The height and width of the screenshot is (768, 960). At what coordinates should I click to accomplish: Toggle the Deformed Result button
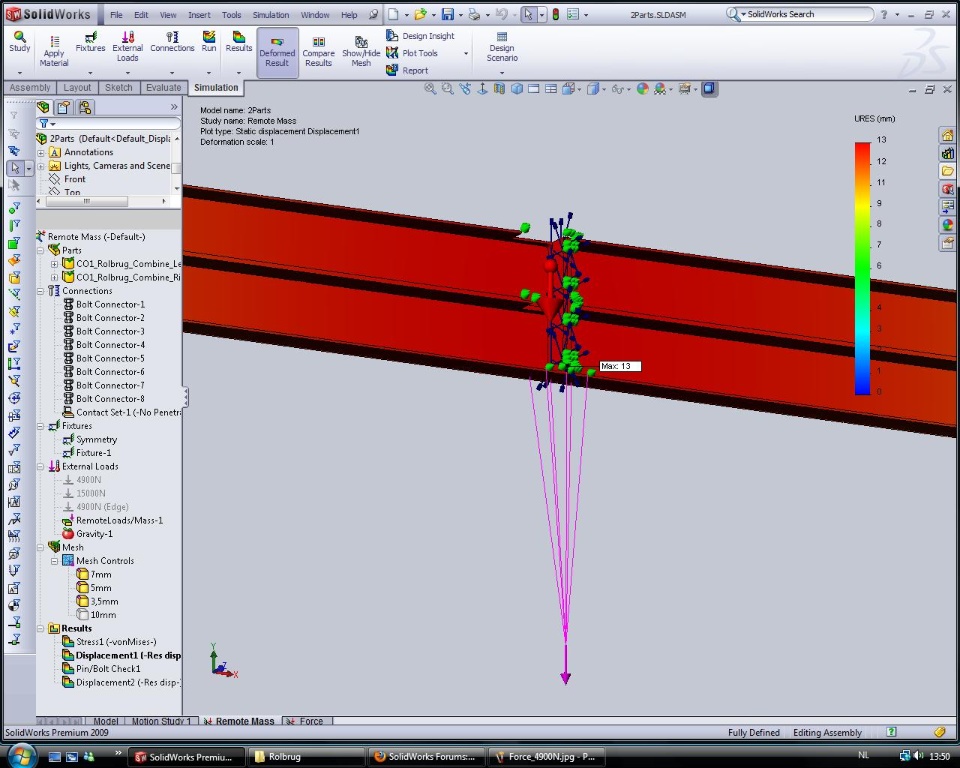277,50
